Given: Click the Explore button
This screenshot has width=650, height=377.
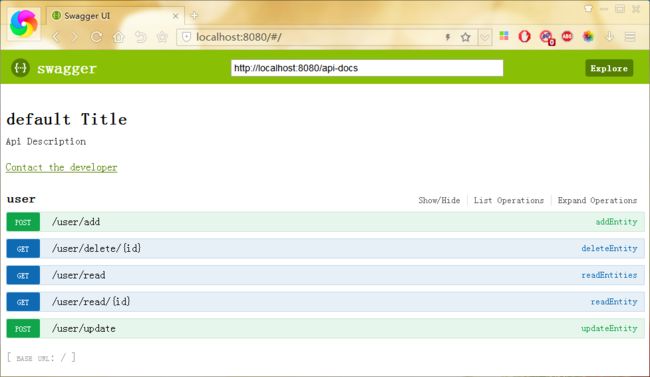Looking at the screenshot, I should 609,68.
